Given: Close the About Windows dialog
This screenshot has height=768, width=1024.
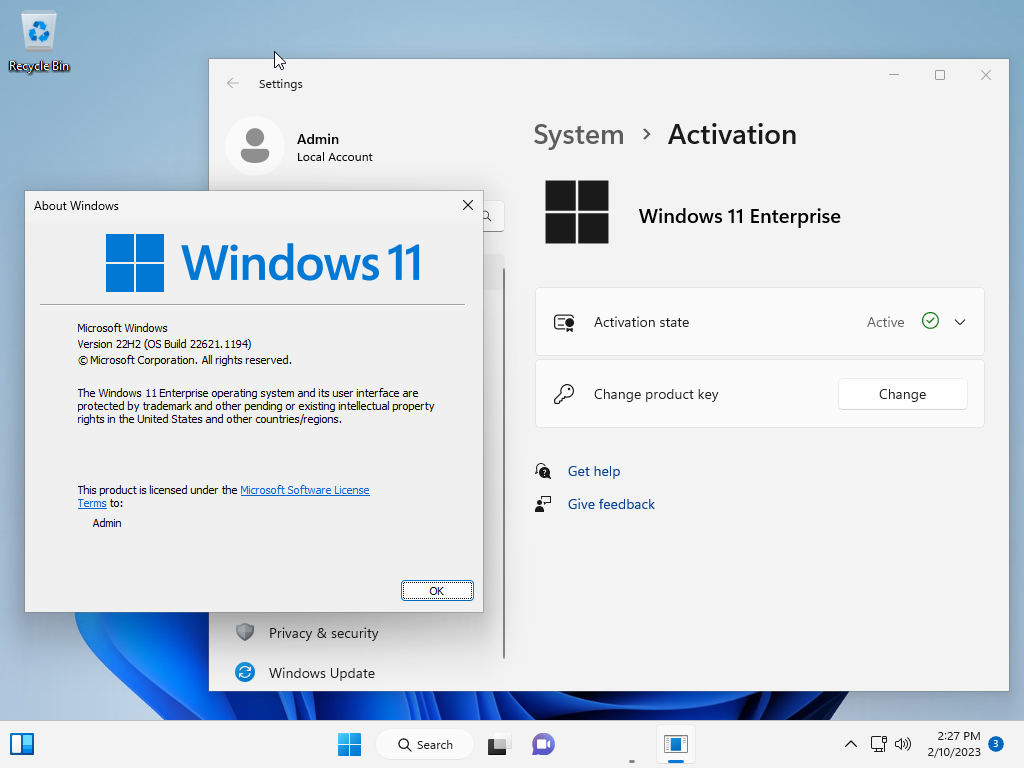Looking at the screenshot, I should click(468, 205).
